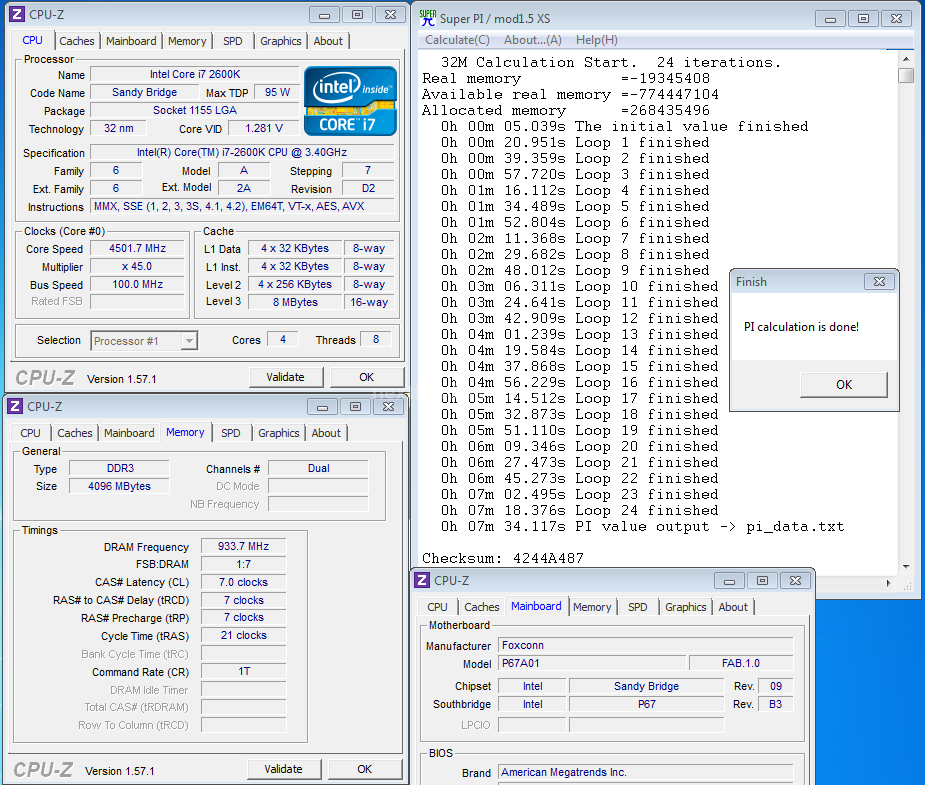Click the Loop 24 finished line
Viewport: 925px width, 785px height.
pos(579,511)
